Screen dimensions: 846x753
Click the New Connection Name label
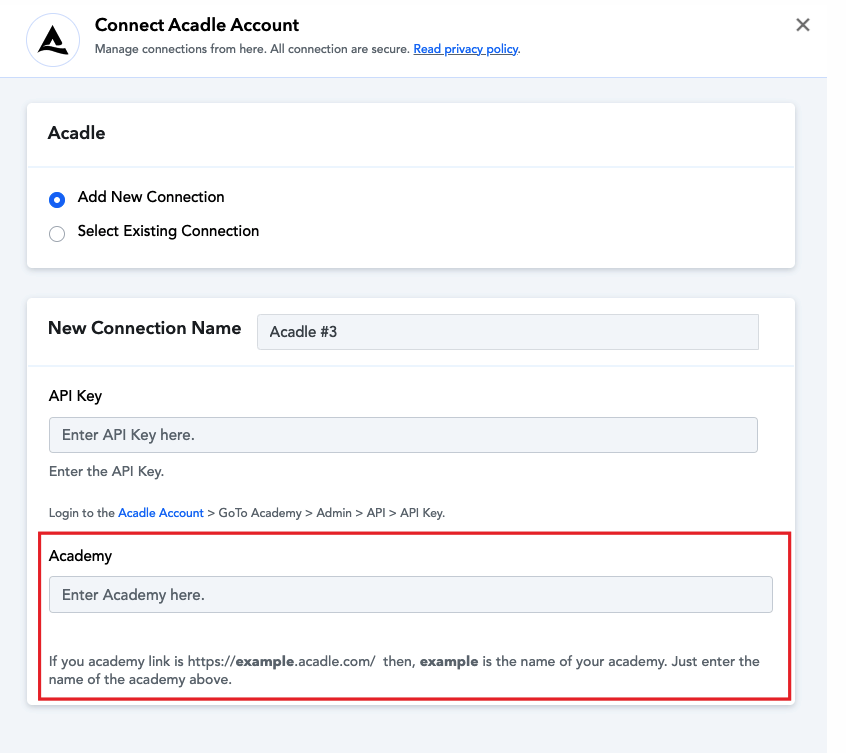point(145,328)
